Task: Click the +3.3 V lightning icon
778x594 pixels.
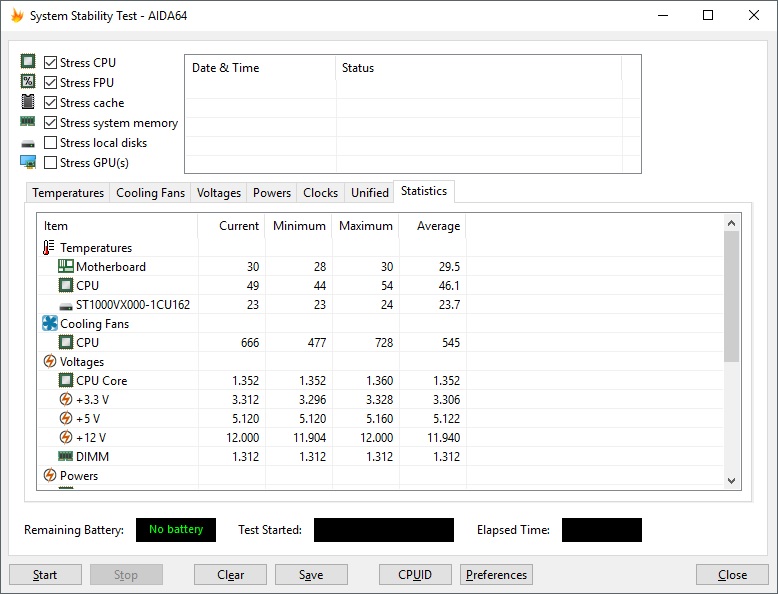Action: [65, 399]
